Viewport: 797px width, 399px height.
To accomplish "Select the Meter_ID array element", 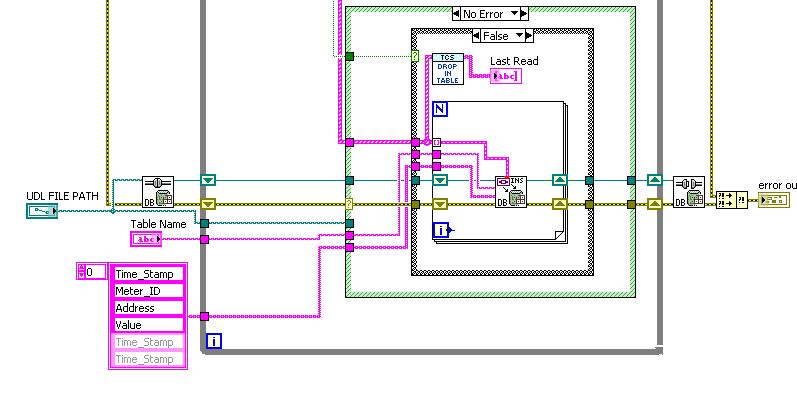I will click(147, 291).
